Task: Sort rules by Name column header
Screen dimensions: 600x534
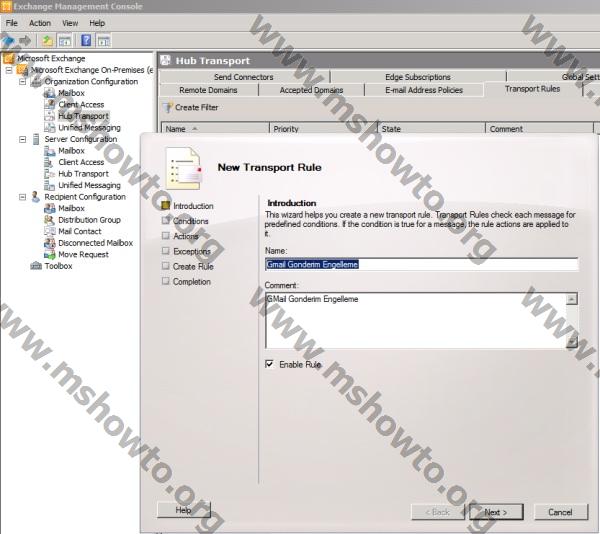Action: [x=215, y=129]
